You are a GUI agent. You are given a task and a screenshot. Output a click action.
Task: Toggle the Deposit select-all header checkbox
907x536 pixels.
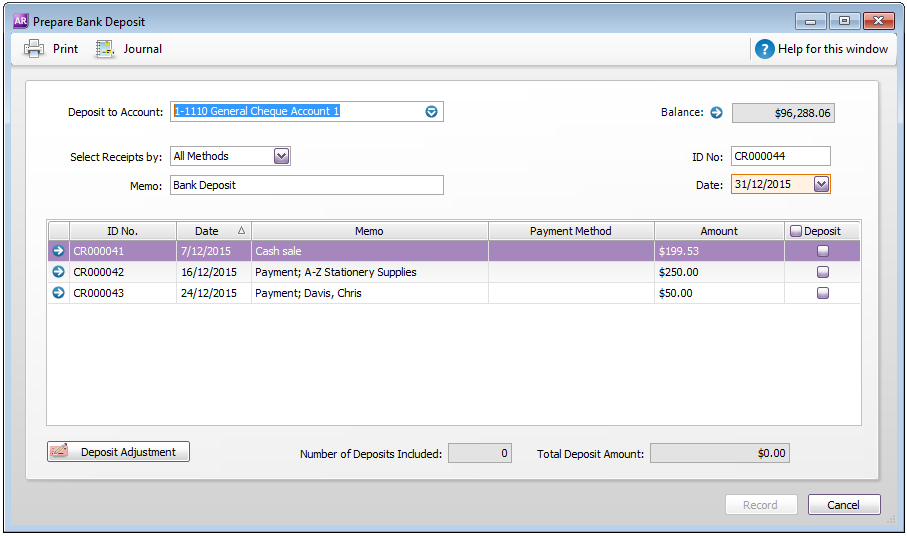[x=796, y=231]
